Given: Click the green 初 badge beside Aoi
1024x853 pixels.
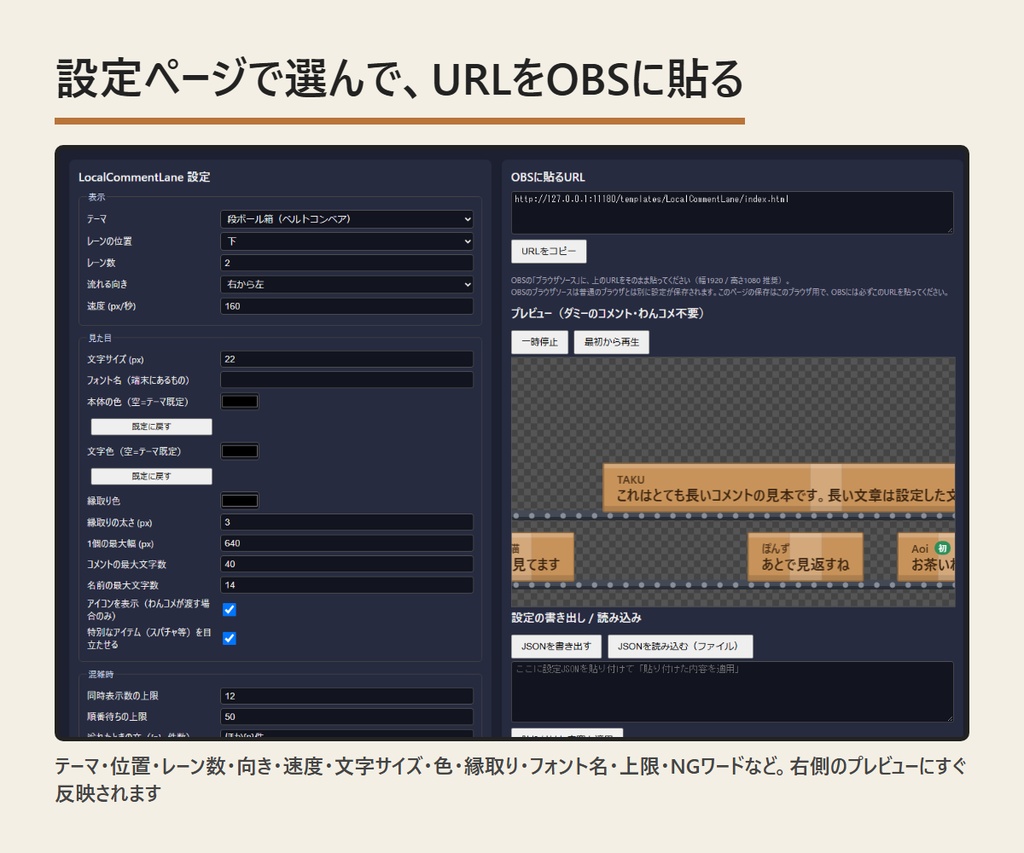Looking at the screenshot, I should pos(942,548).
